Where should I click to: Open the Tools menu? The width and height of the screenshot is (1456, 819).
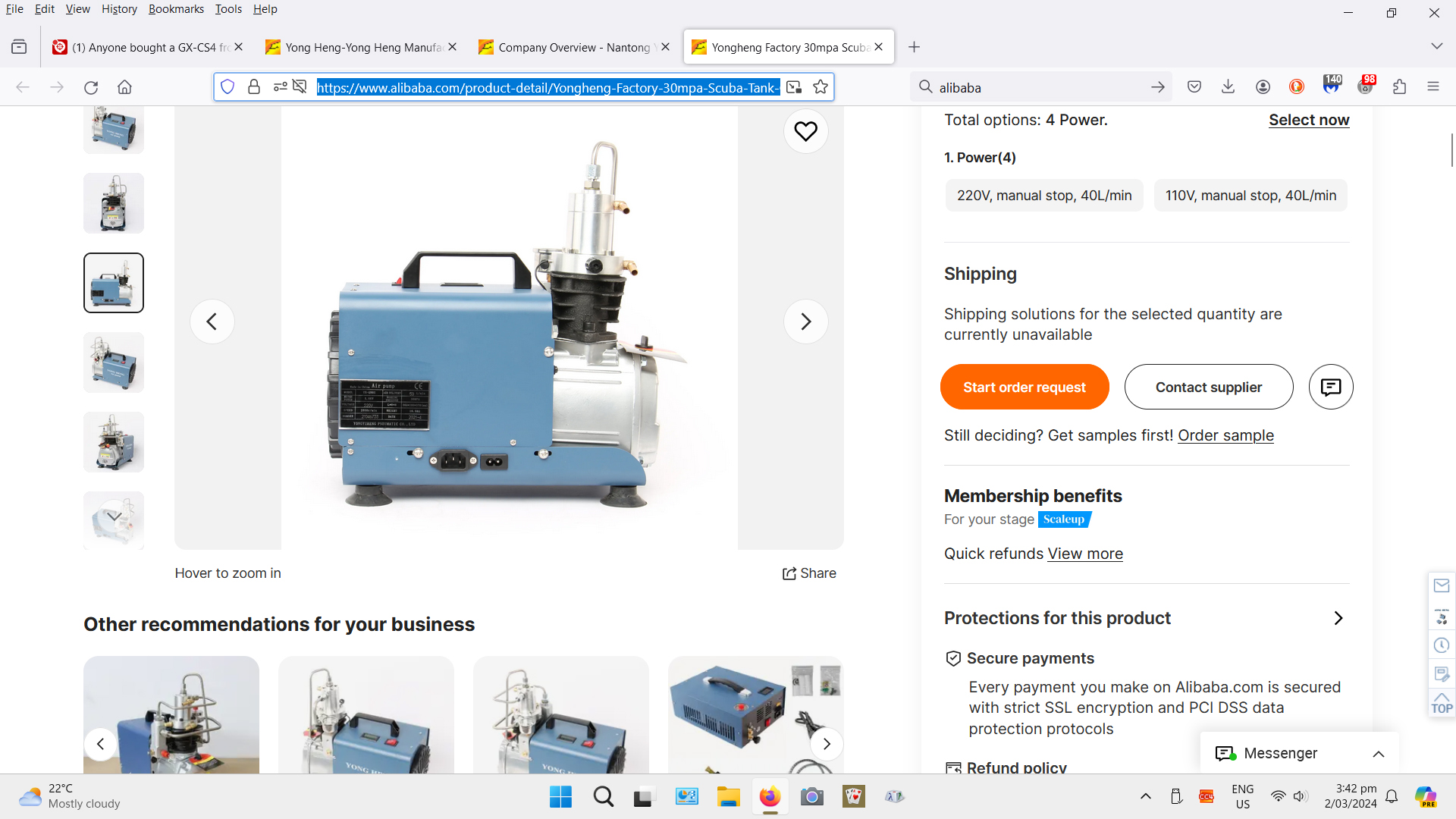tap(228, 9)
